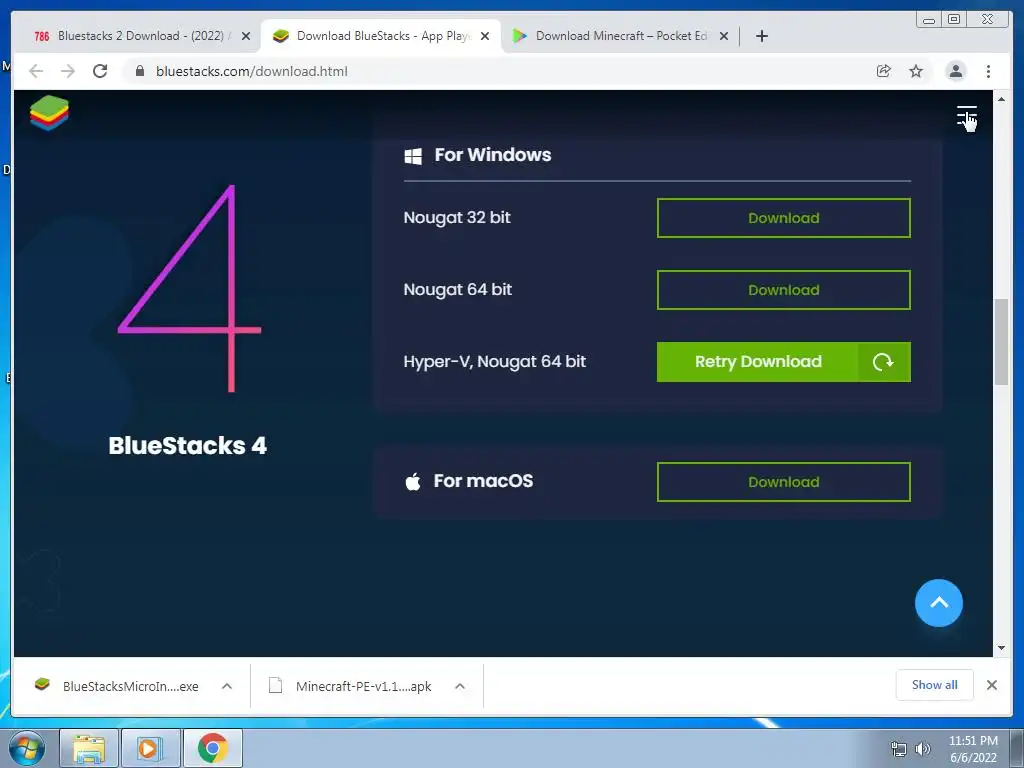The height and width of the screenshot is (768, 1024).
Task: Click the browser back arrow
Action: (x=36, y=71)
